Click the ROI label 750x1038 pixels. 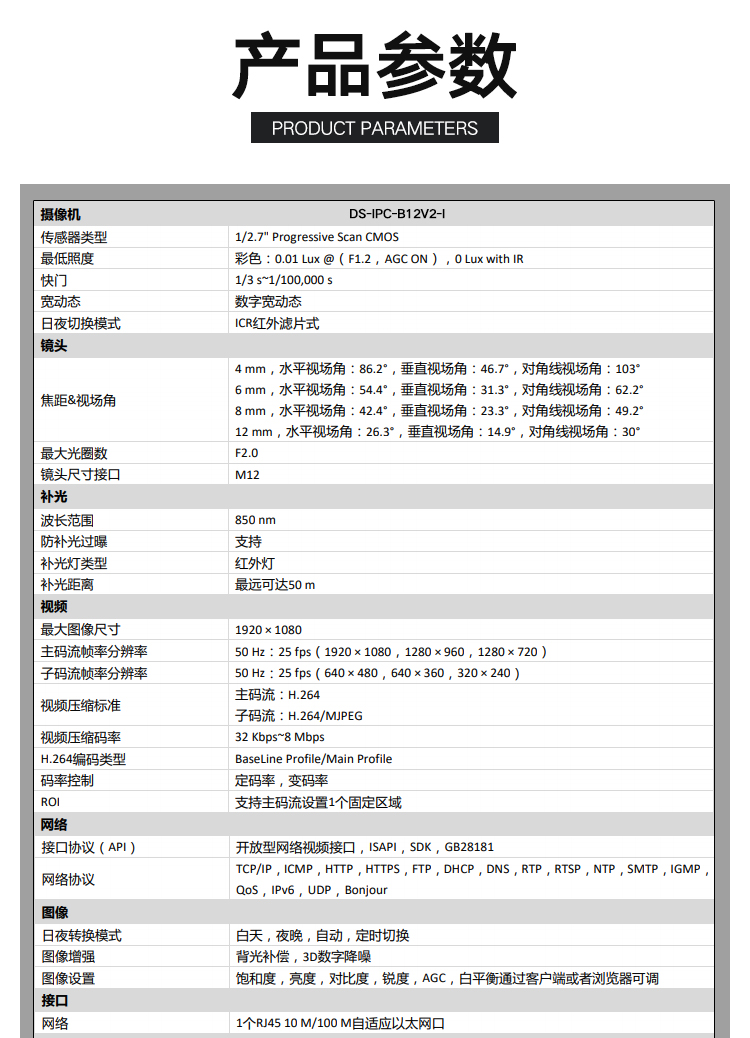pos(50,802)
